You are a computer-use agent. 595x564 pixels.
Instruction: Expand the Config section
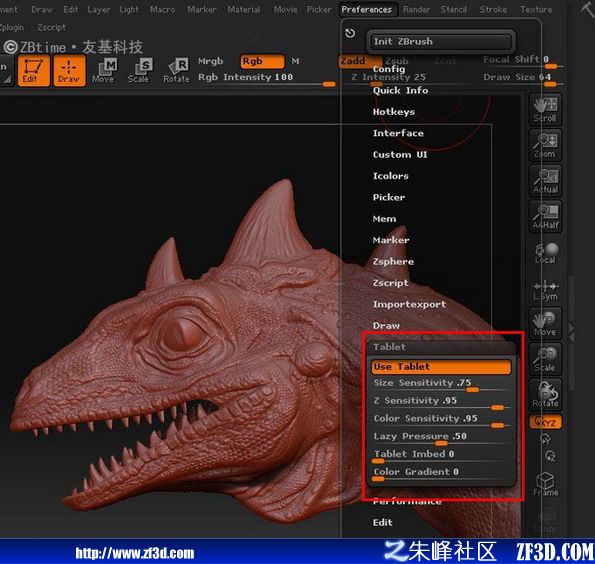[389, 69]
